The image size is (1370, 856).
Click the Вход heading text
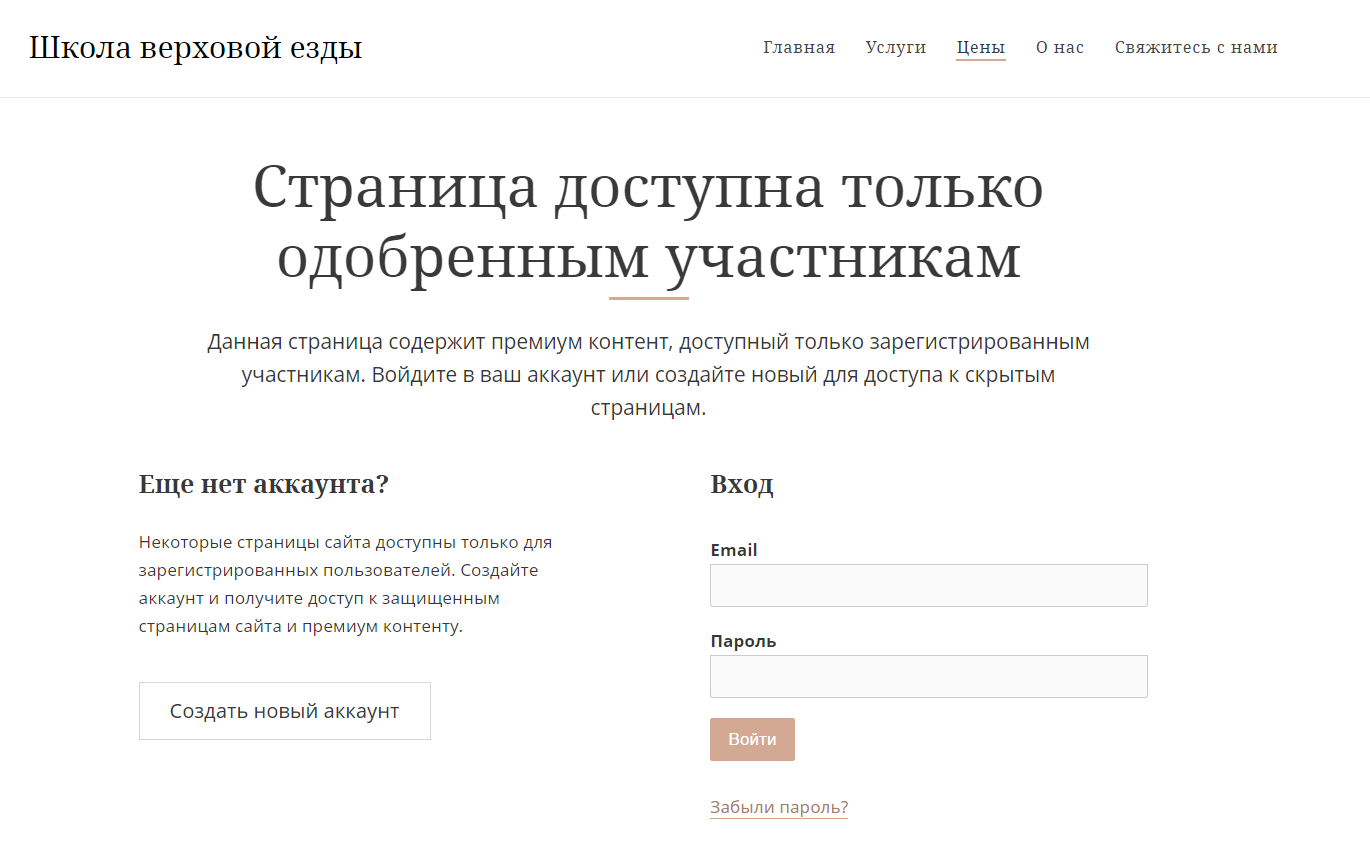pos(741,485)
